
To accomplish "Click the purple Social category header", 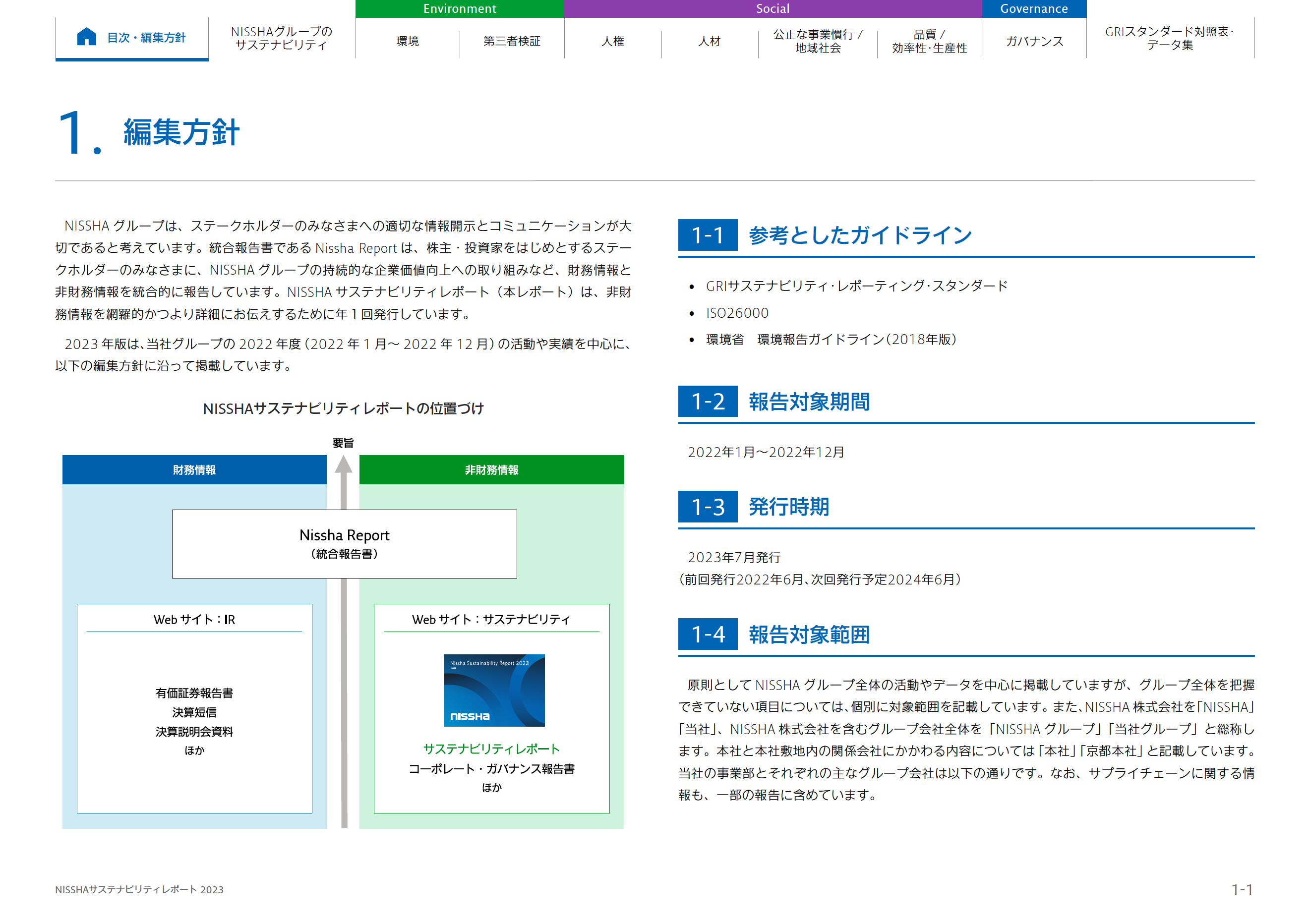I will click(x=773, y=8).
